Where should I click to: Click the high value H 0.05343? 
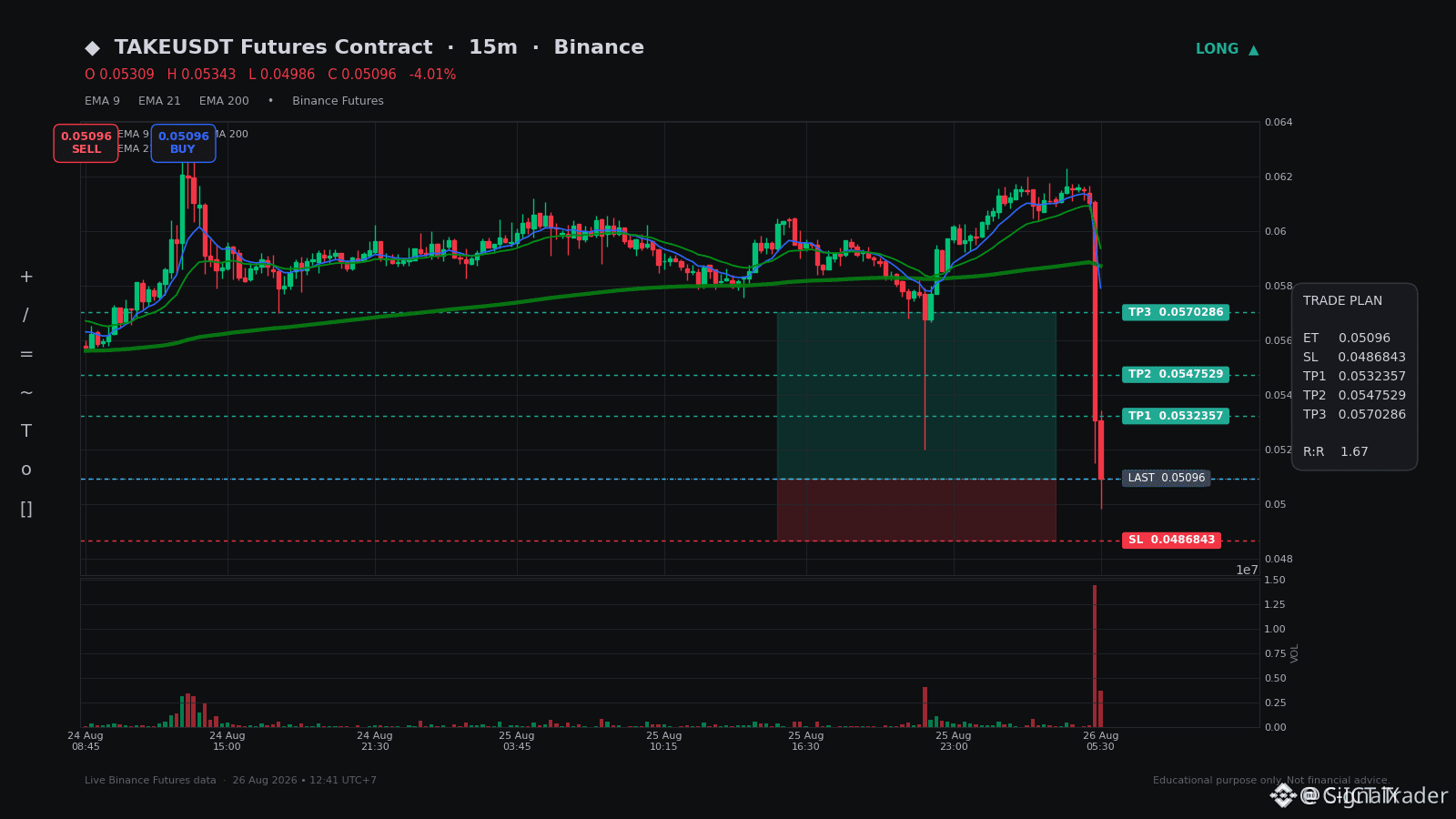pyautogui.click(x=201, y=75)
